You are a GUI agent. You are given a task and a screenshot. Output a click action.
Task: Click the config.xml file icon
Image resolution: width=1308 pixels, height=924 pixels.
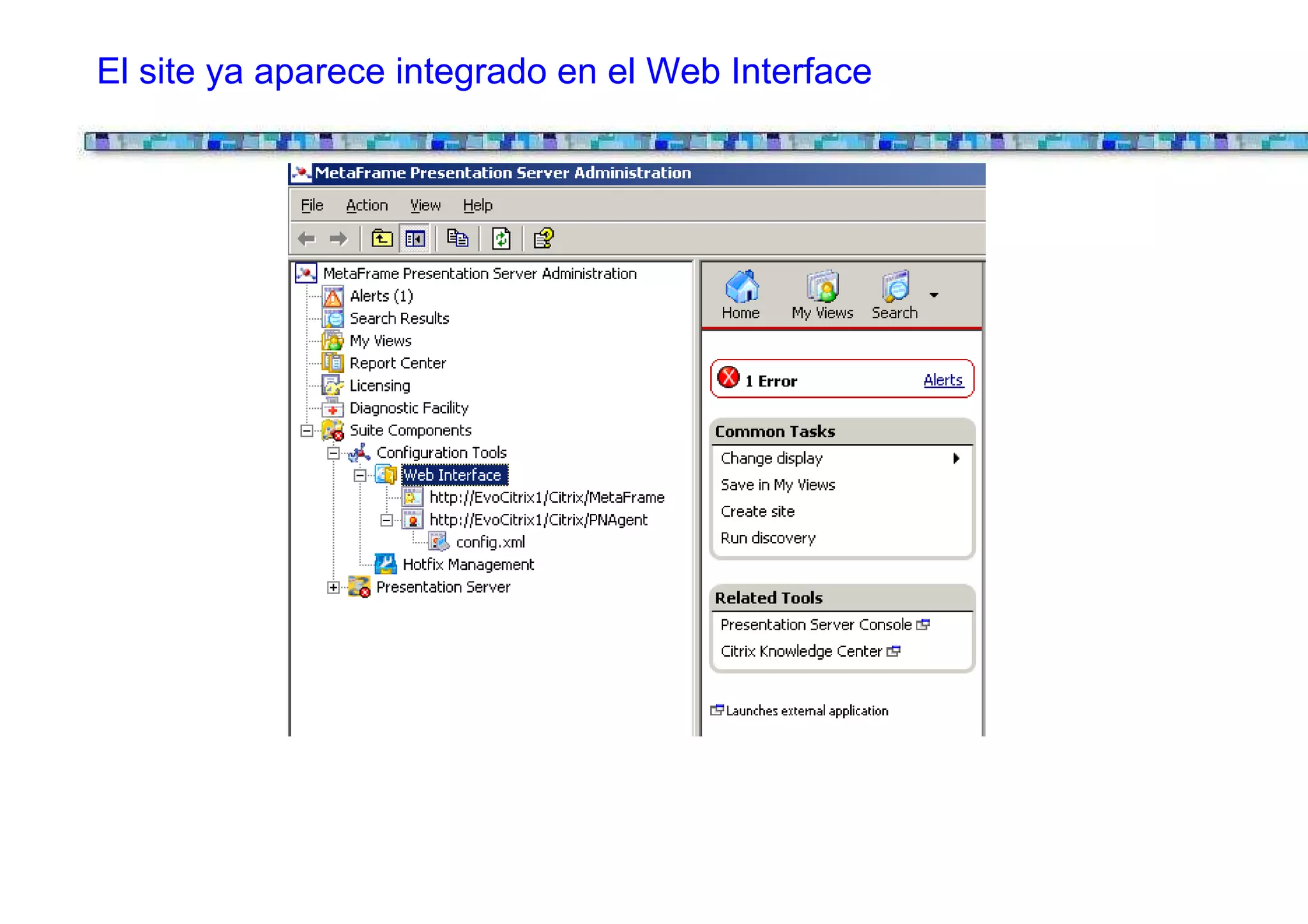tap(439, 542)
